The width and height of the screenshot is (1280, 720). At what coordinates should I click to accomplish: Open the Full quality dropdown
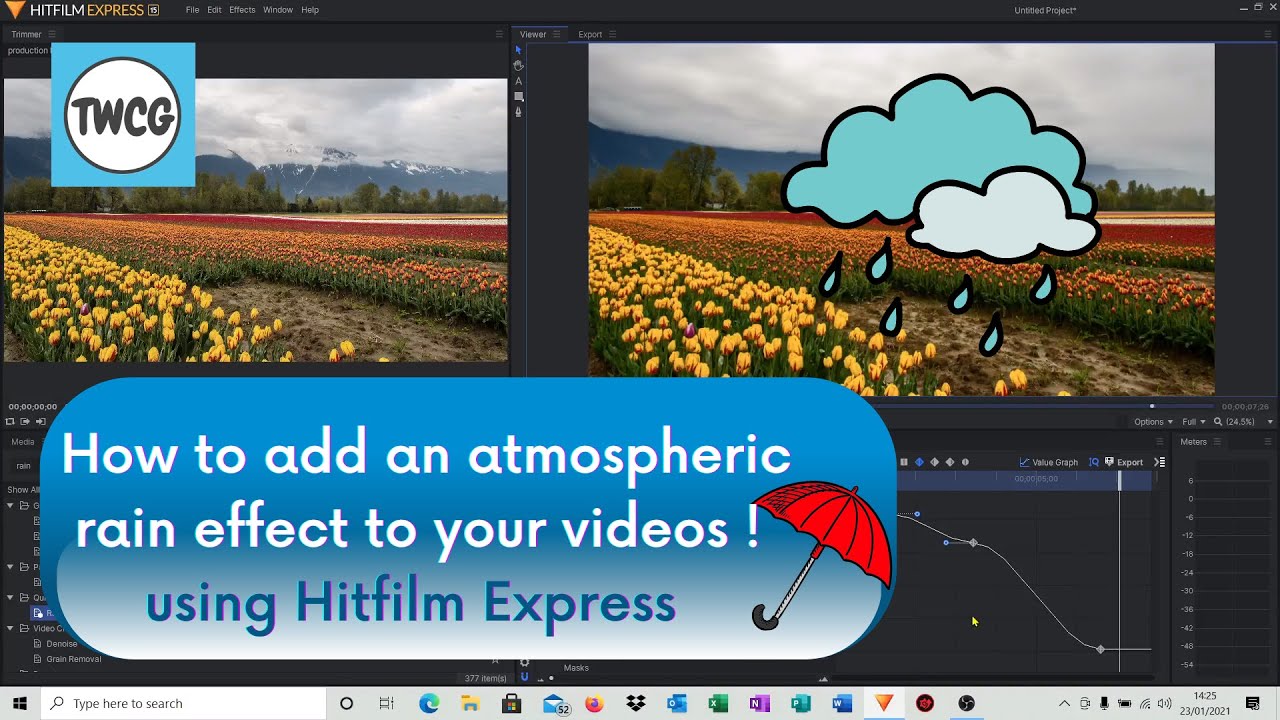click(1194, 422)
